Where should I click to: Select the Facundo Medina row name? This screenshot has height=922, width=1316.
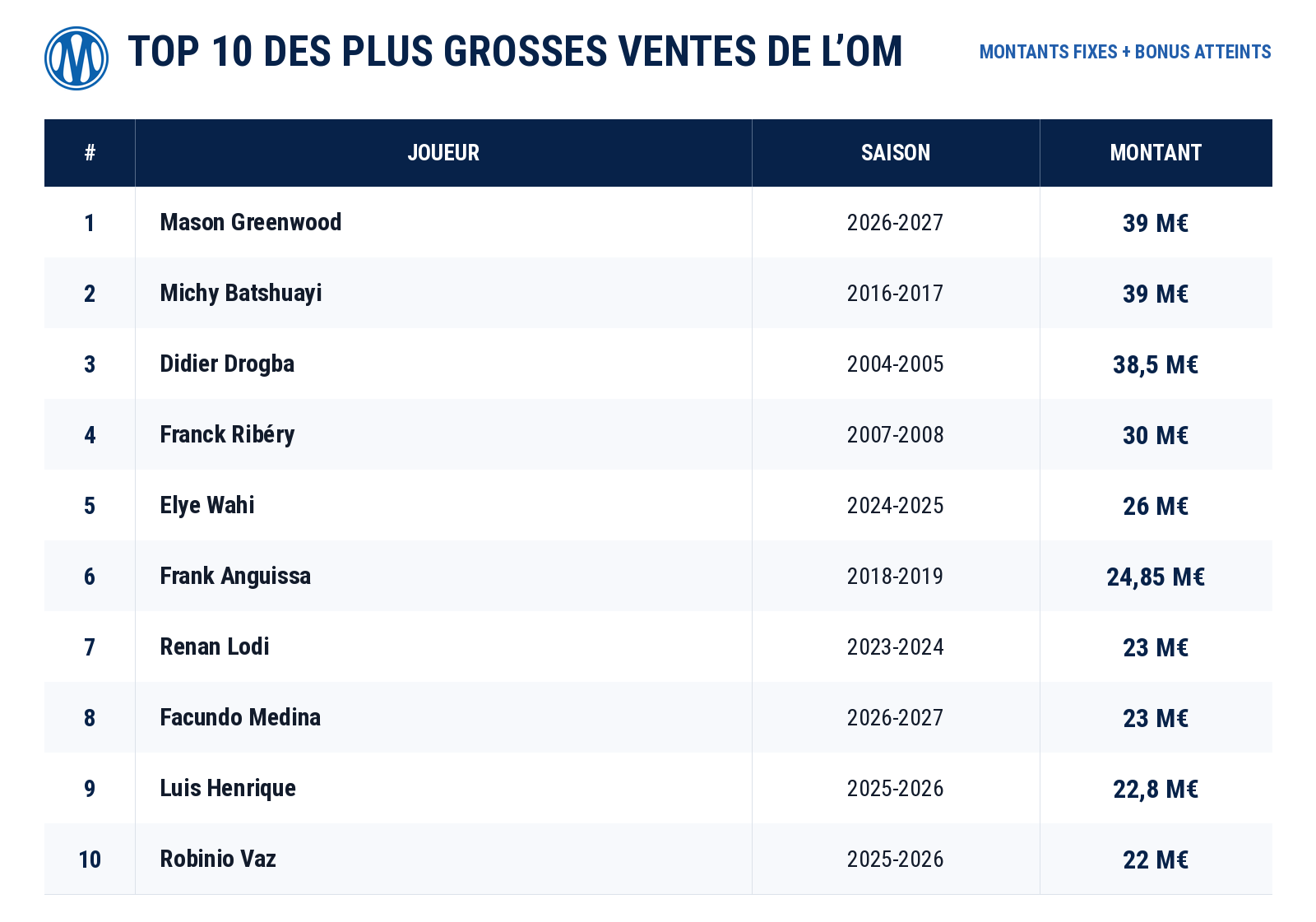240,717
